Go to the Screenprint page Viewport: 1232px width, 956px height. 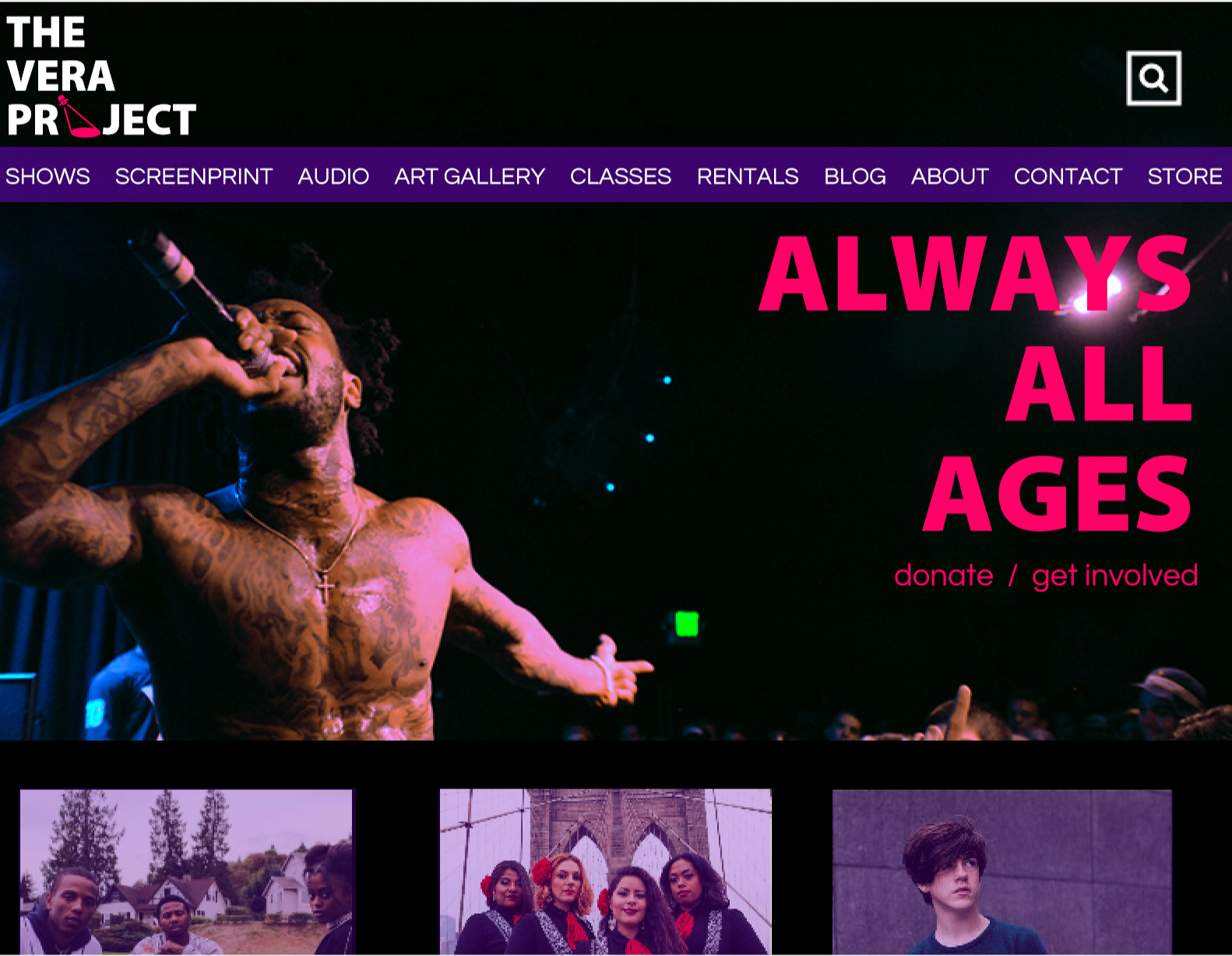[194, 176]
